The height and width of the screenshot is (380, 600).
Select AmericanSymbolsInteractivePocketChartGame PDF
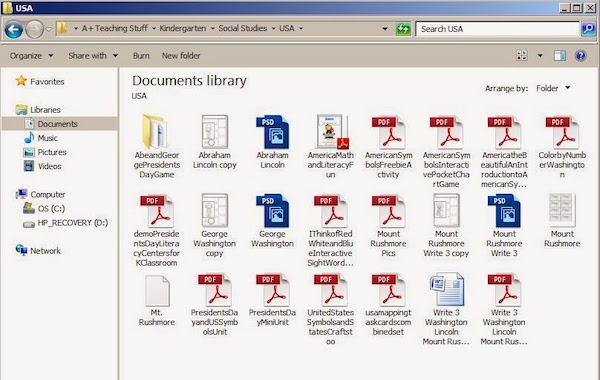coord(446,152)
